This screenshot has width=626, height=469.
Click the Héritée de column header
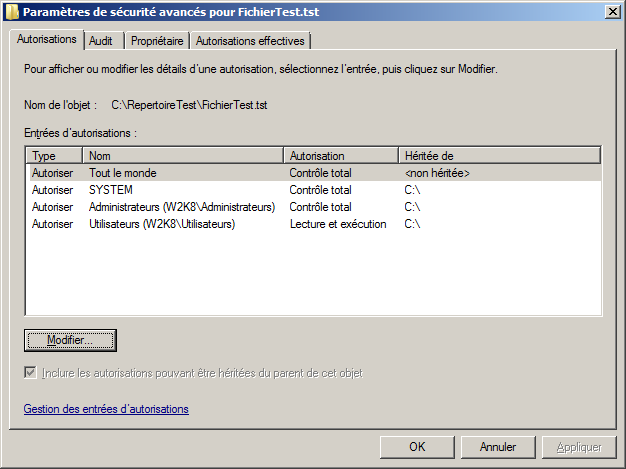(498, 156)
